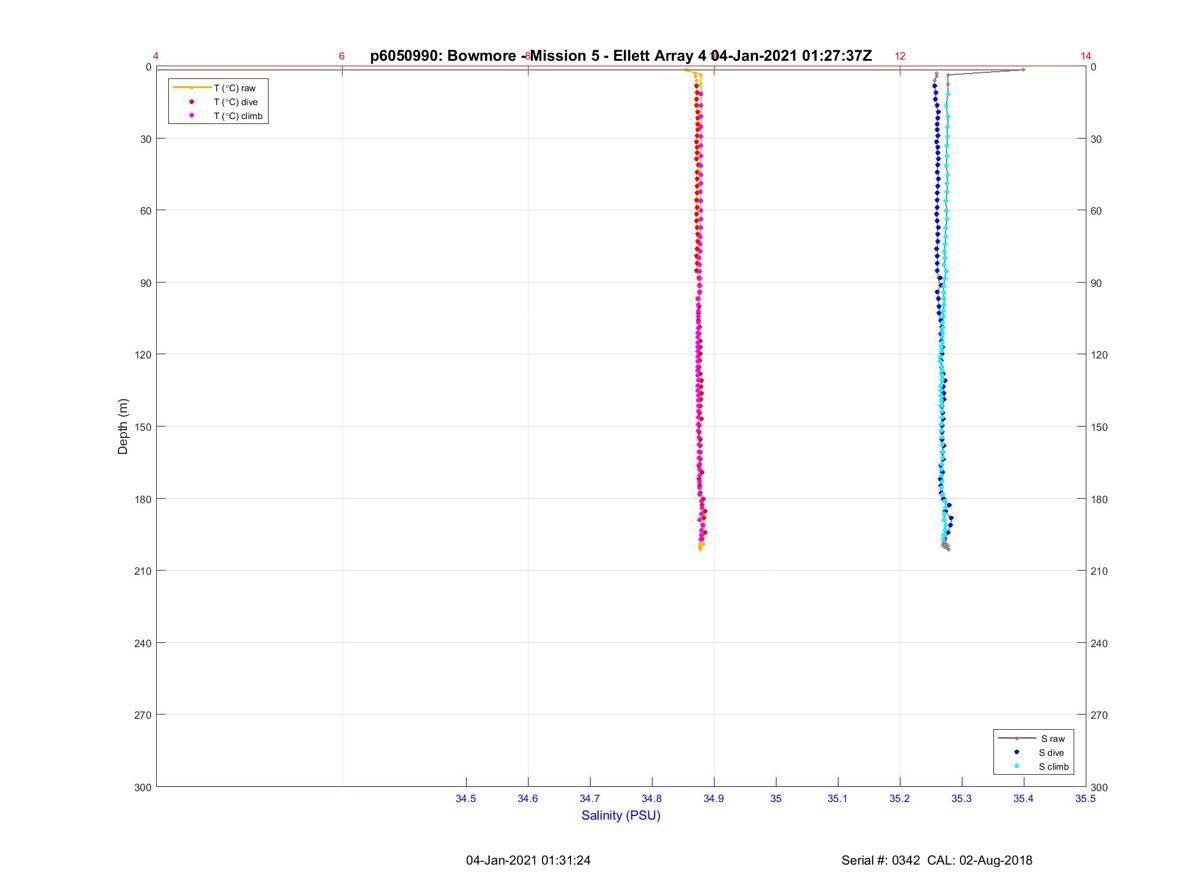The width and height of the screenshot is (1200, 885).
Task: Click the salinity tick label 34.9
Action: [x=714, y=798]
